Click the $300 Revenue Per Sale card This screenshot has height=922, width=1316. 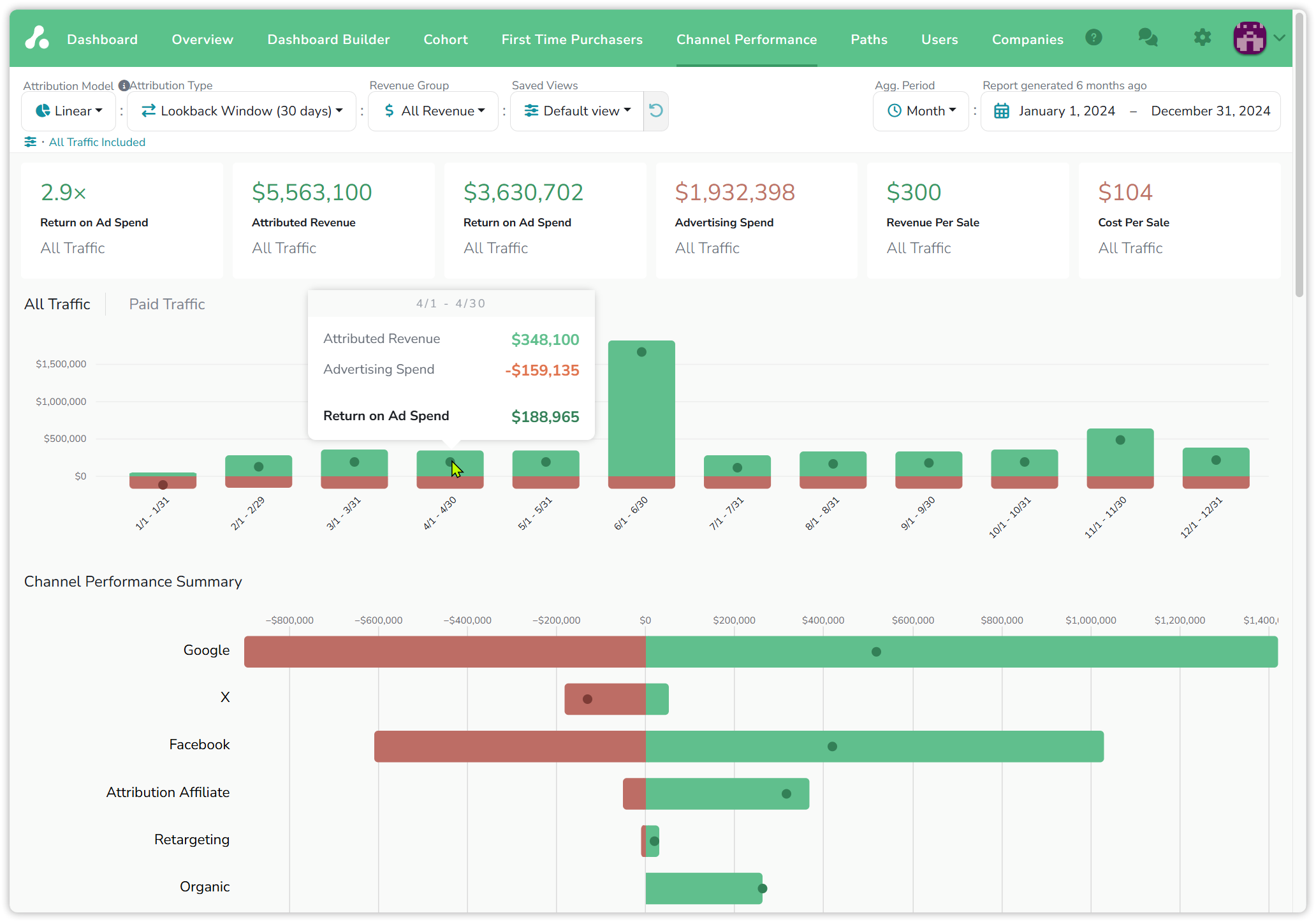click(968, 221)
